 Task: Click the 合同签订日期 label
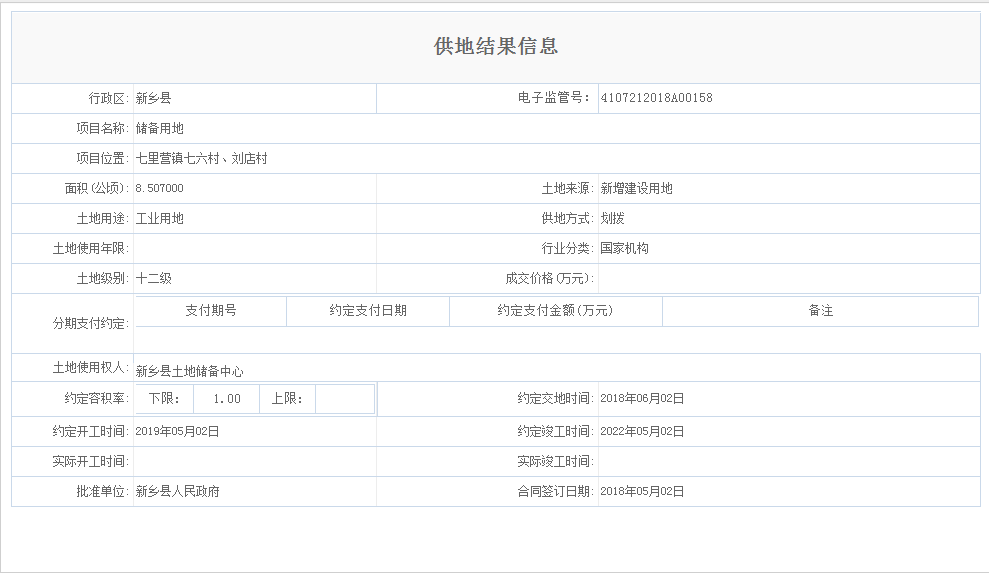click(x=556, y=491)
